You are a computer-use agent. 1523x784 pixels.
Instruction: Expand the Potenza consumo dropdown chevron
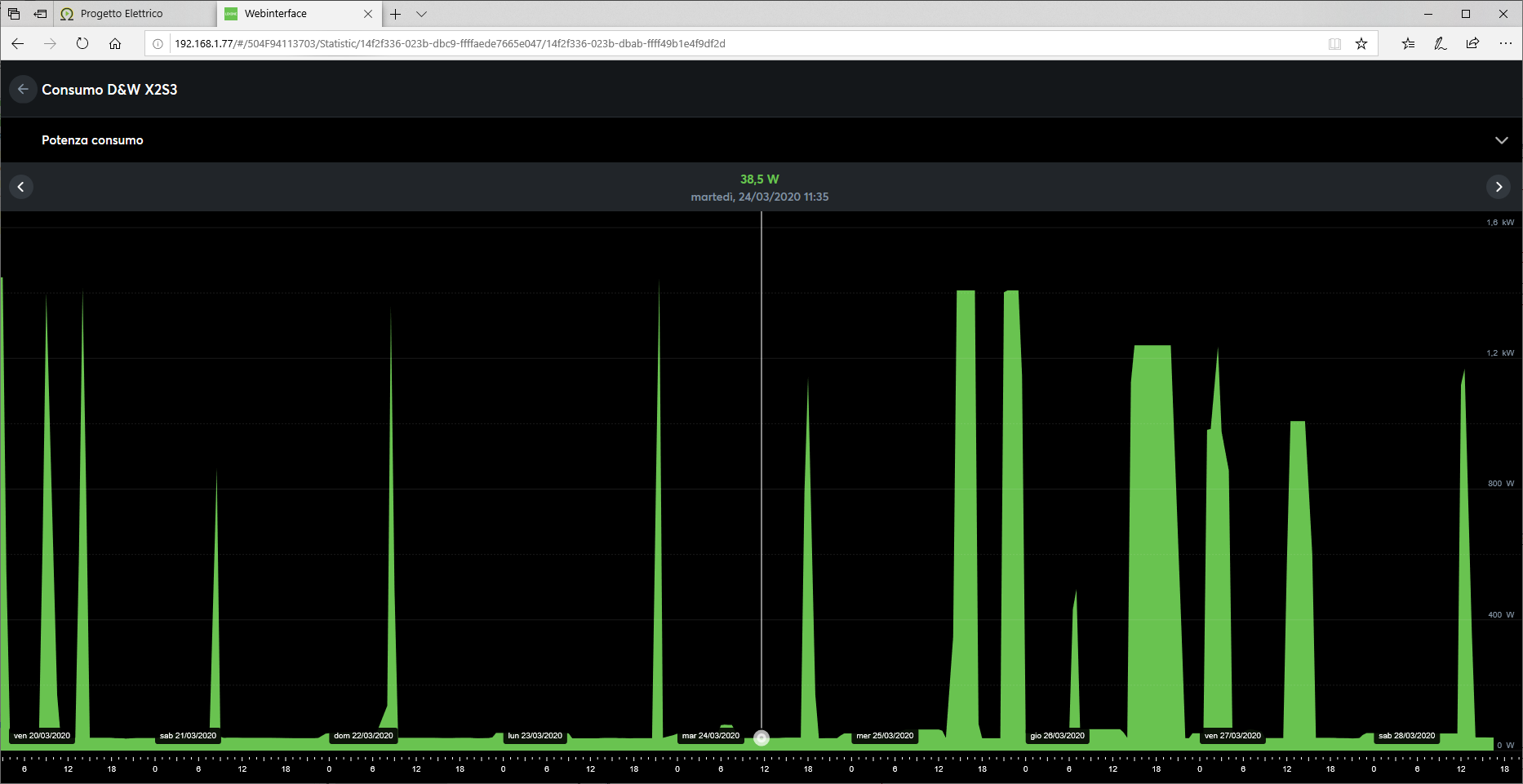[x=1501, y=140]
